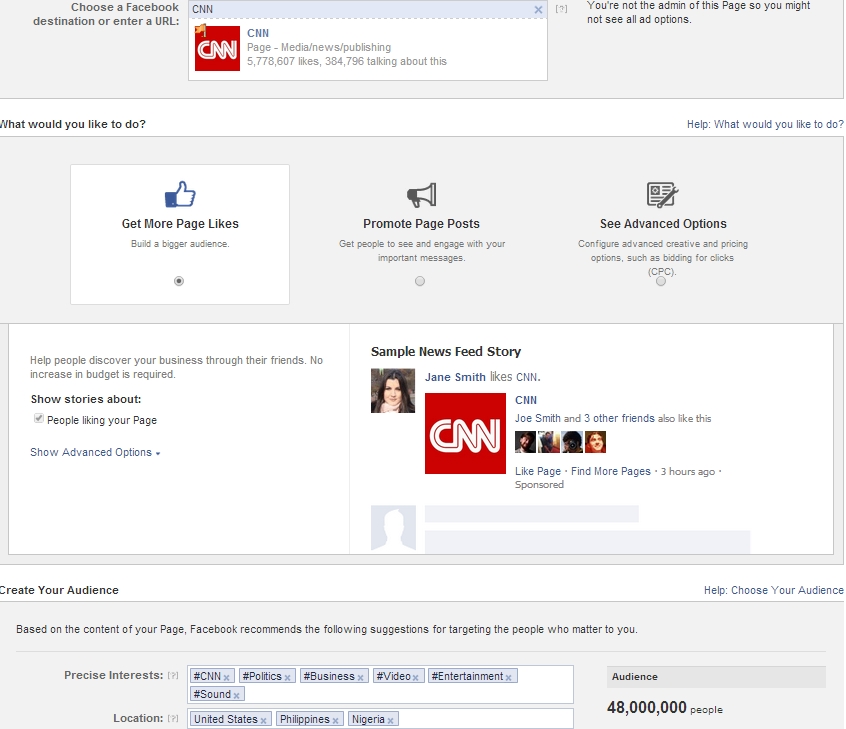Clear the CNN destination with the X

(538, 10)
